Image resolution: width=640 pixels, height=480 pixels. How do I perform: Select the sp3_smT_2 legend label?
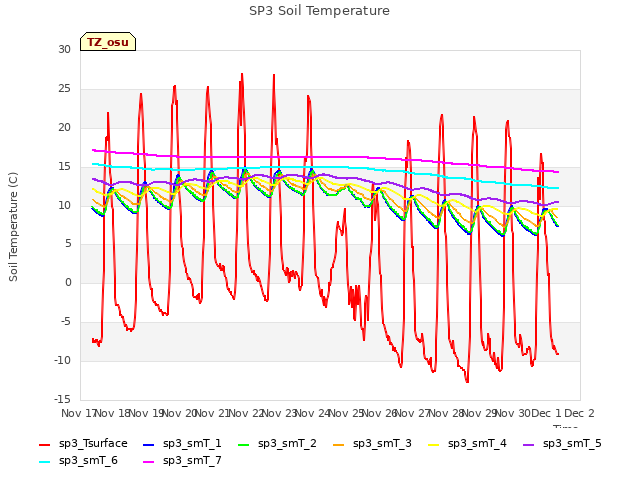287,444
